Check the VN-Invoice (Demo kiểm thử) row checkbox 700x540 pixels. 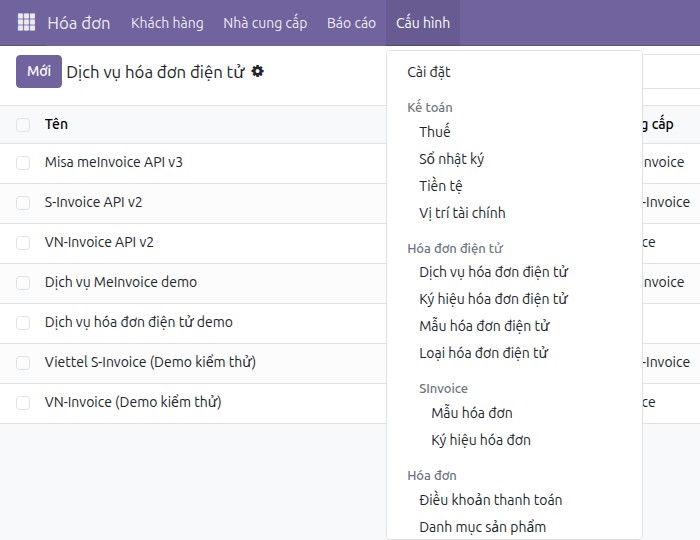click(x=23, y=403)
